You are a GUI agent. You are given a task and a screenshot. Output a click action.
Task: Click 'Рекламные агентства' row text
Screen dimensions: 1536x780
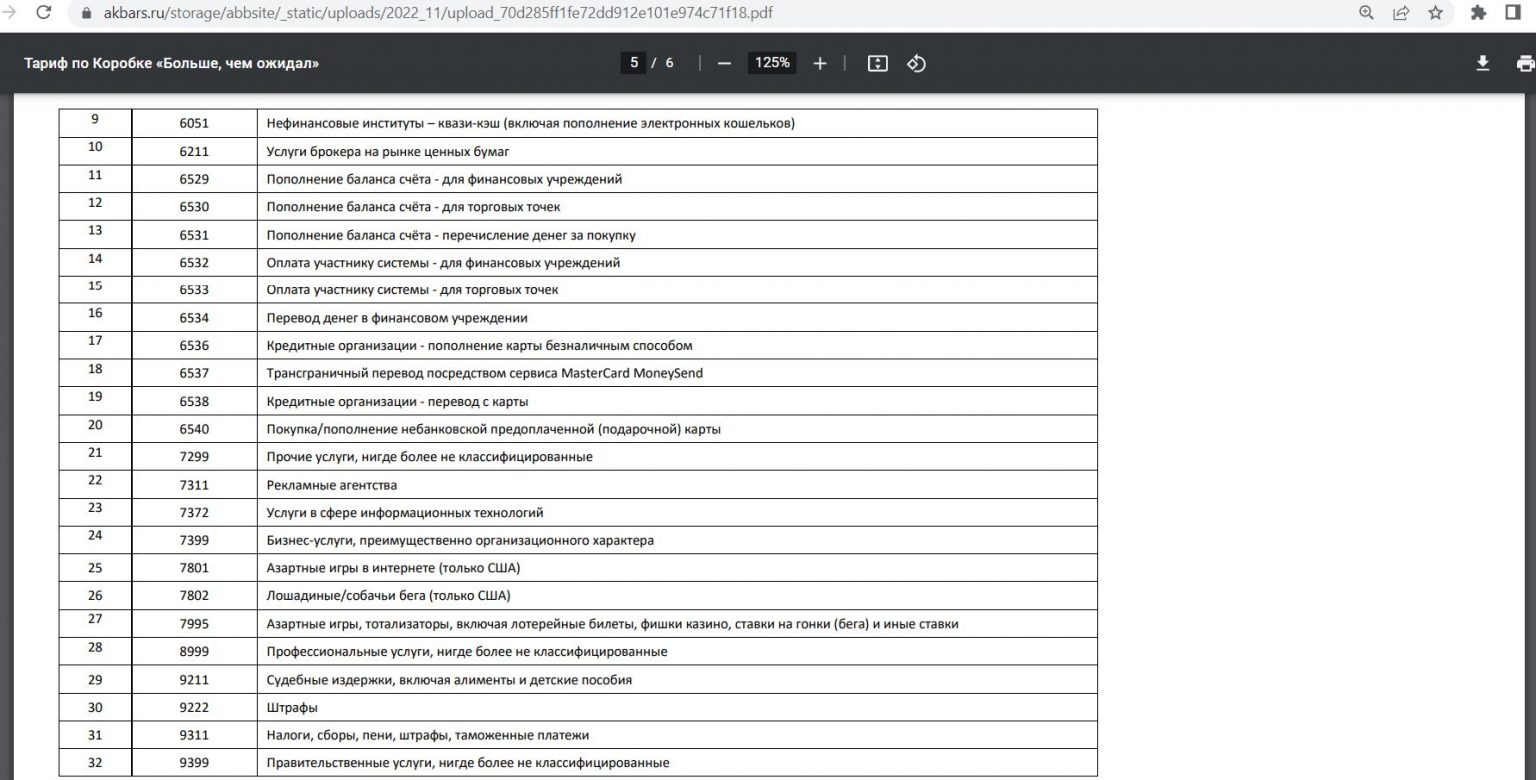coord(331,485)
